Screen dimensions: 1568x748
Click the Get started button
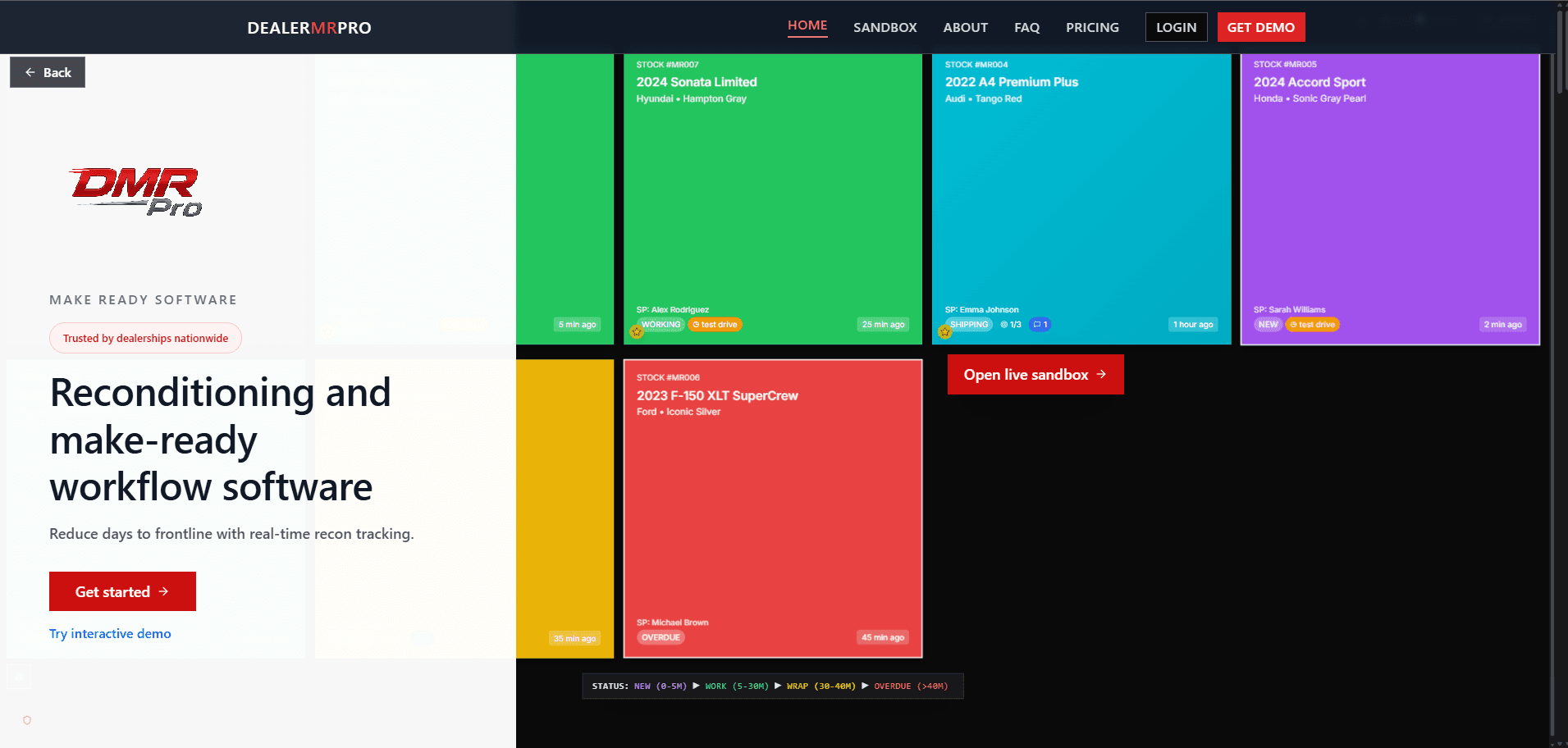(x=122, y=591)
